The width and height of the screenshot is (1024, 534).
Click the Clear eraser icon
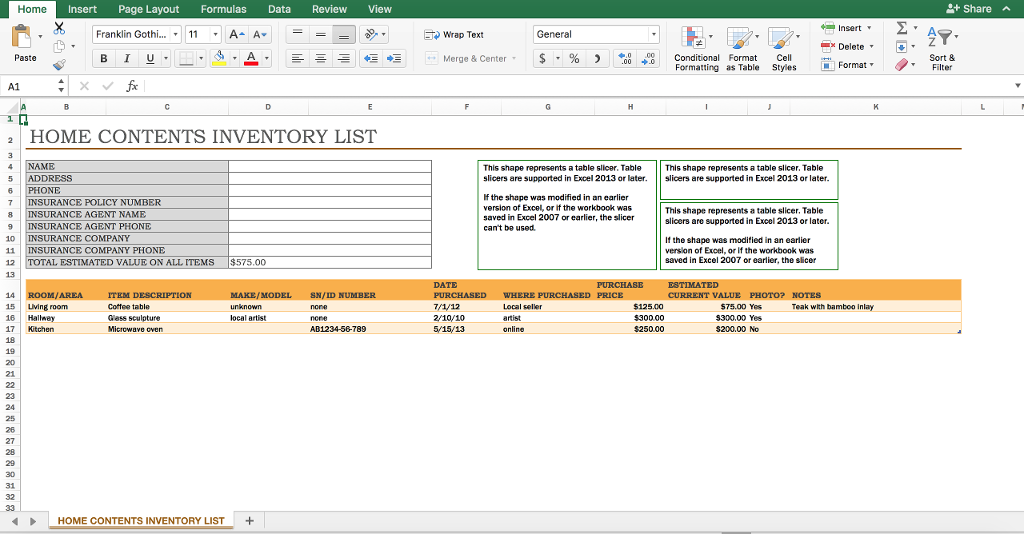pyautogui.click(x=903, y=65)
